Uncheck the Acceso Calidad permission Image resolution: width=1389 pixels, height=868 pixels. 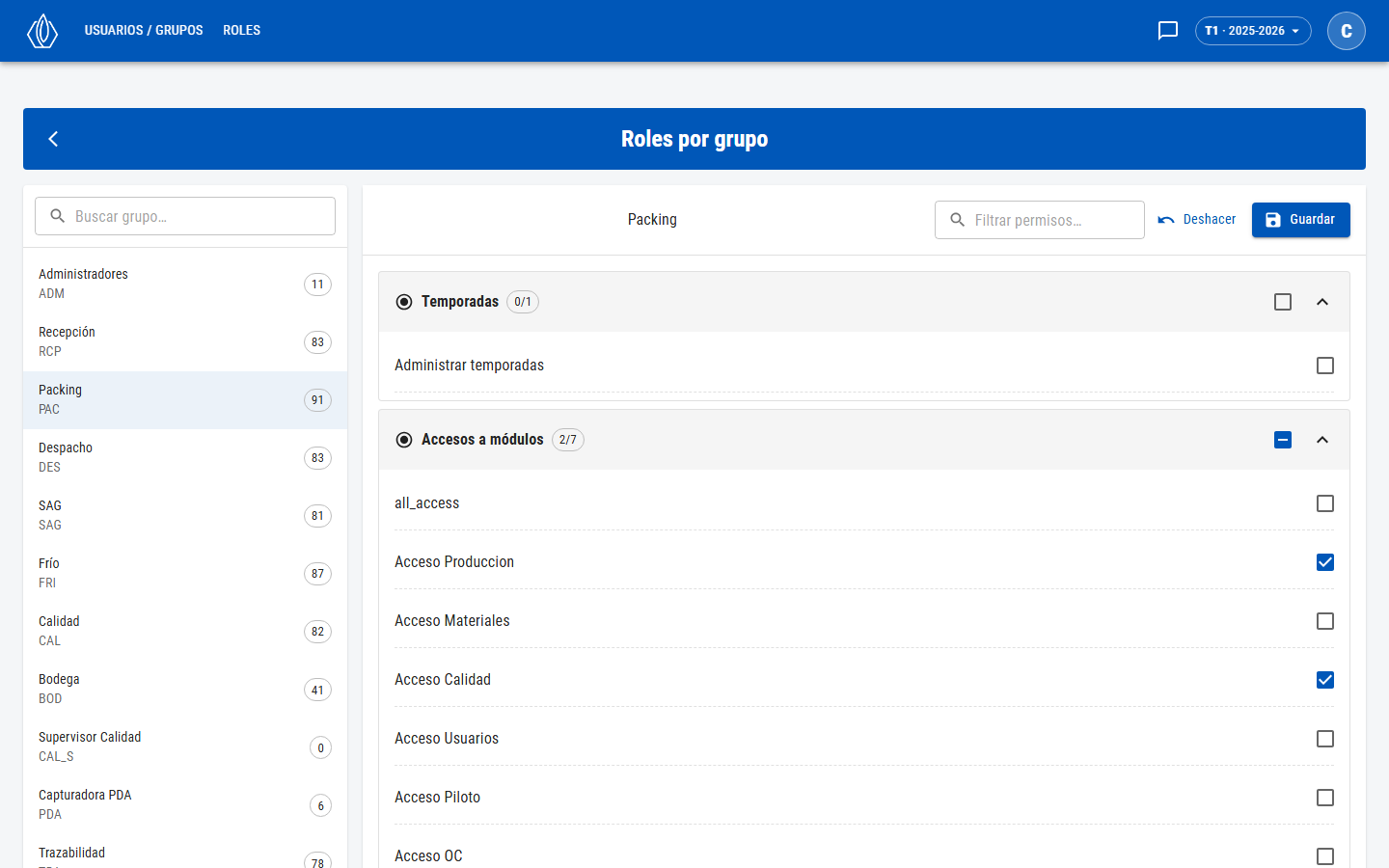1325,680
